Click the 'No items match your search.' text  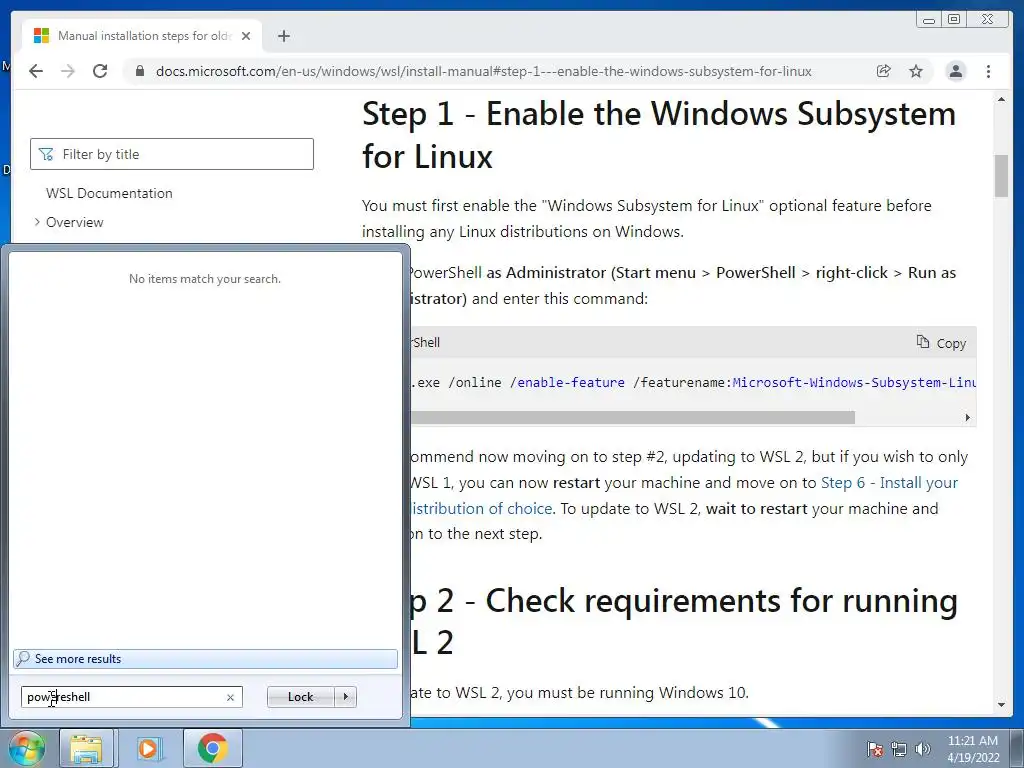pos(205,279)
